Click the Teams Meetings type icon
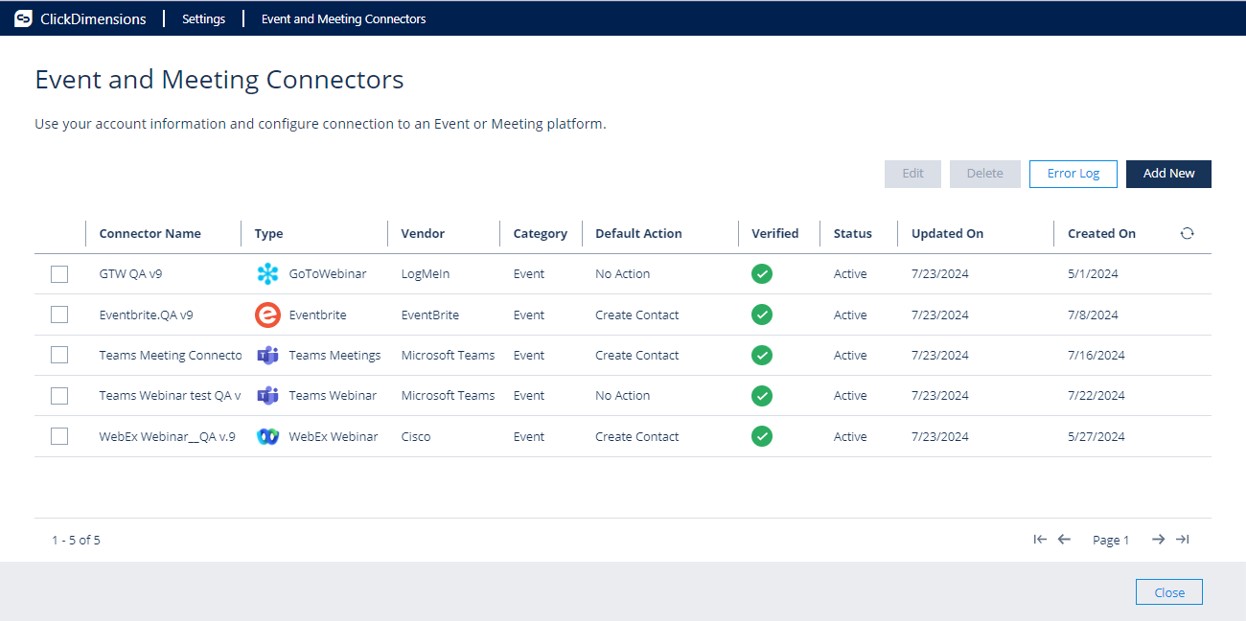1246x621 pixels. click(x=267, y=355)
